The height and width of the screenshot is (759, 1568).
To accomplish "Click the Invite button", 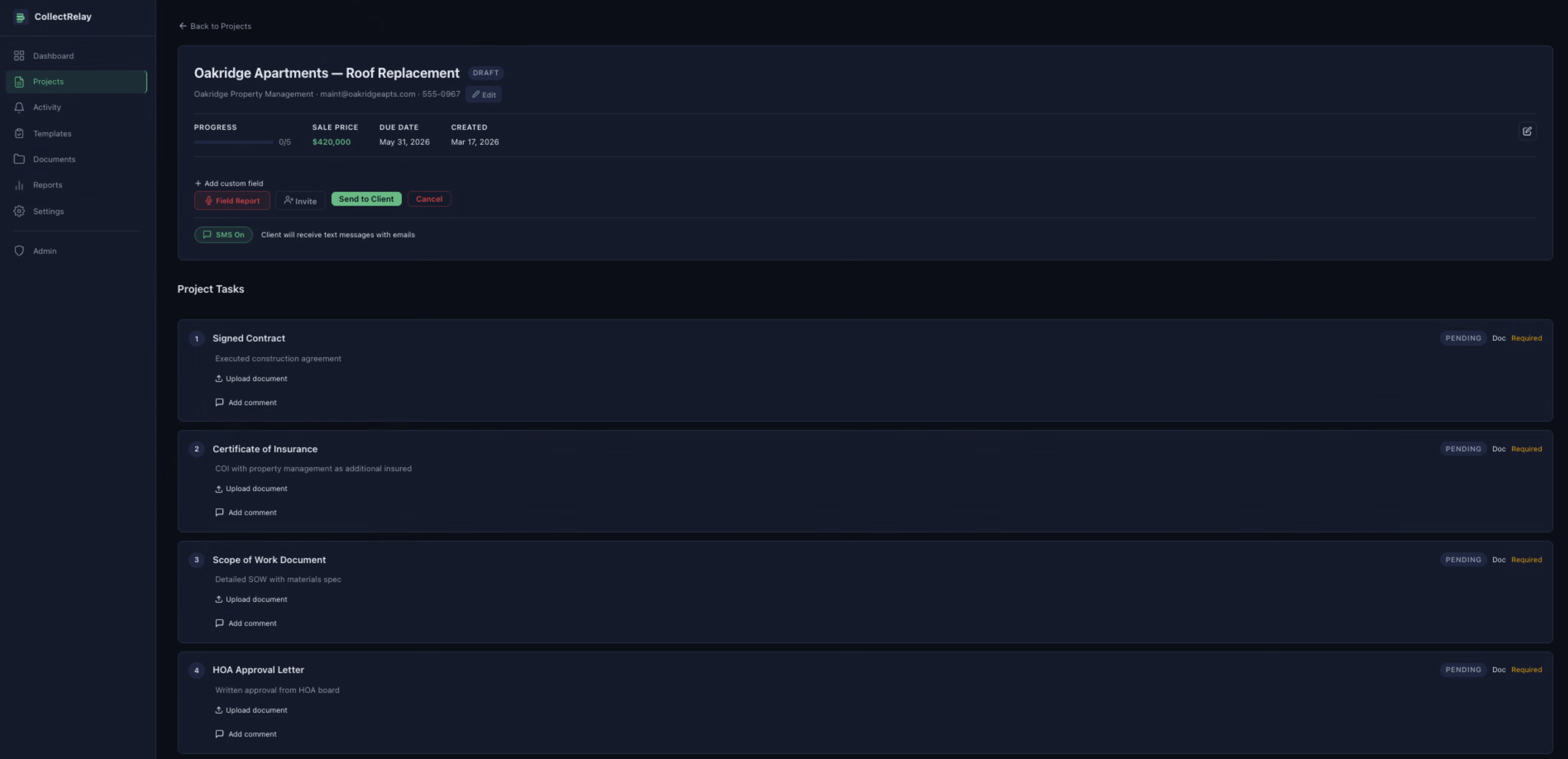I will [300, 201].
